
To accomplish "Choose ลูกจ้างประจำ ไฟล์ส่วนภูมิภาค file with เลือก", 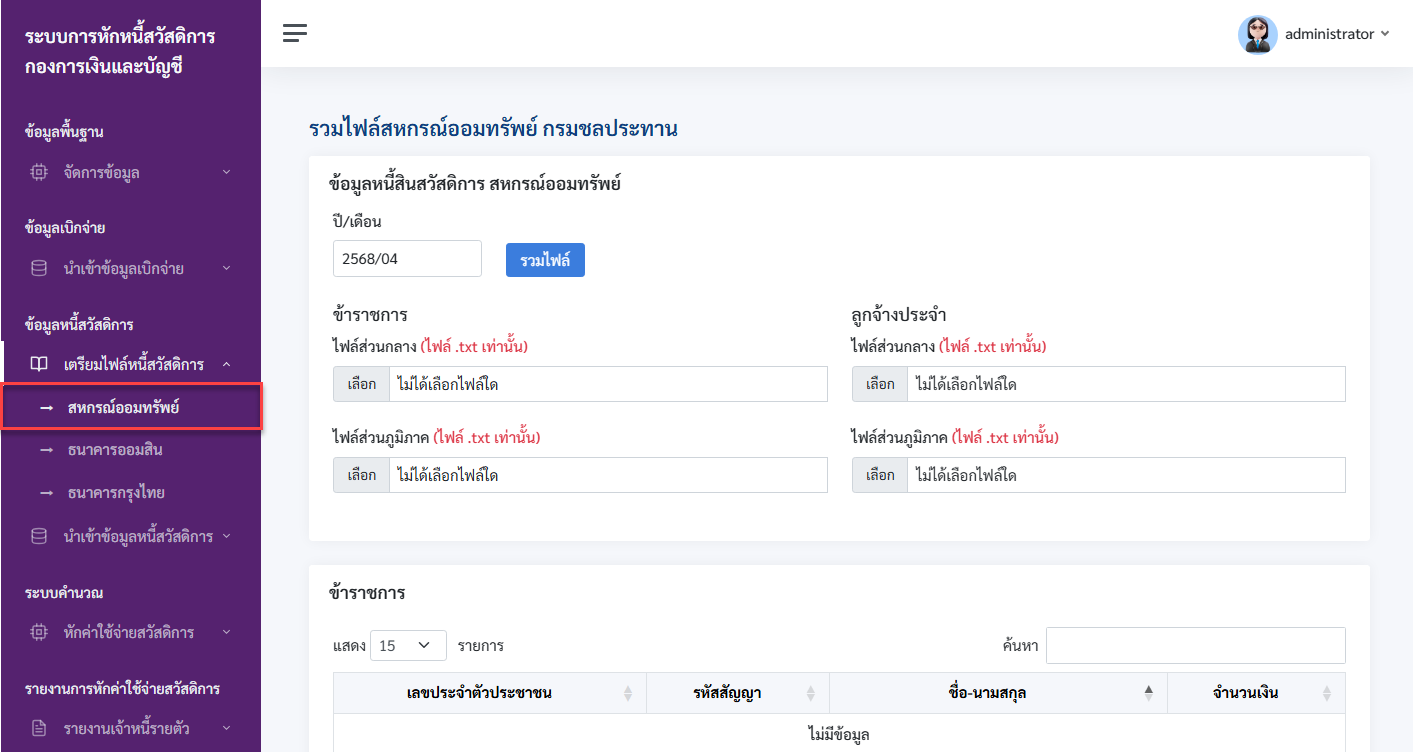I will (x=880, y=475).
